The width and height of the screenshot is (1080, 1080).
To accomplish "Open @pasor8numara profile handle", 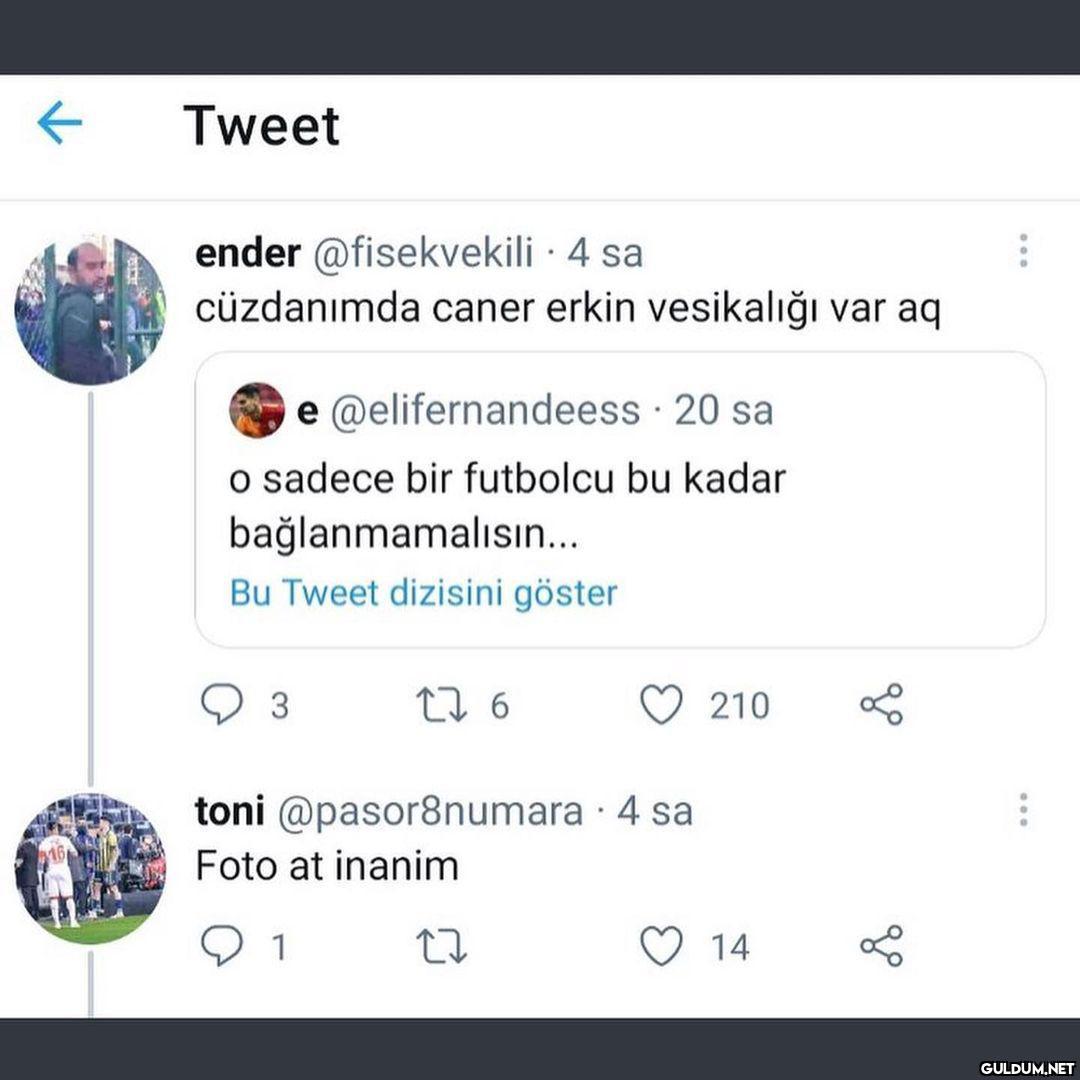I will point(428,811).
